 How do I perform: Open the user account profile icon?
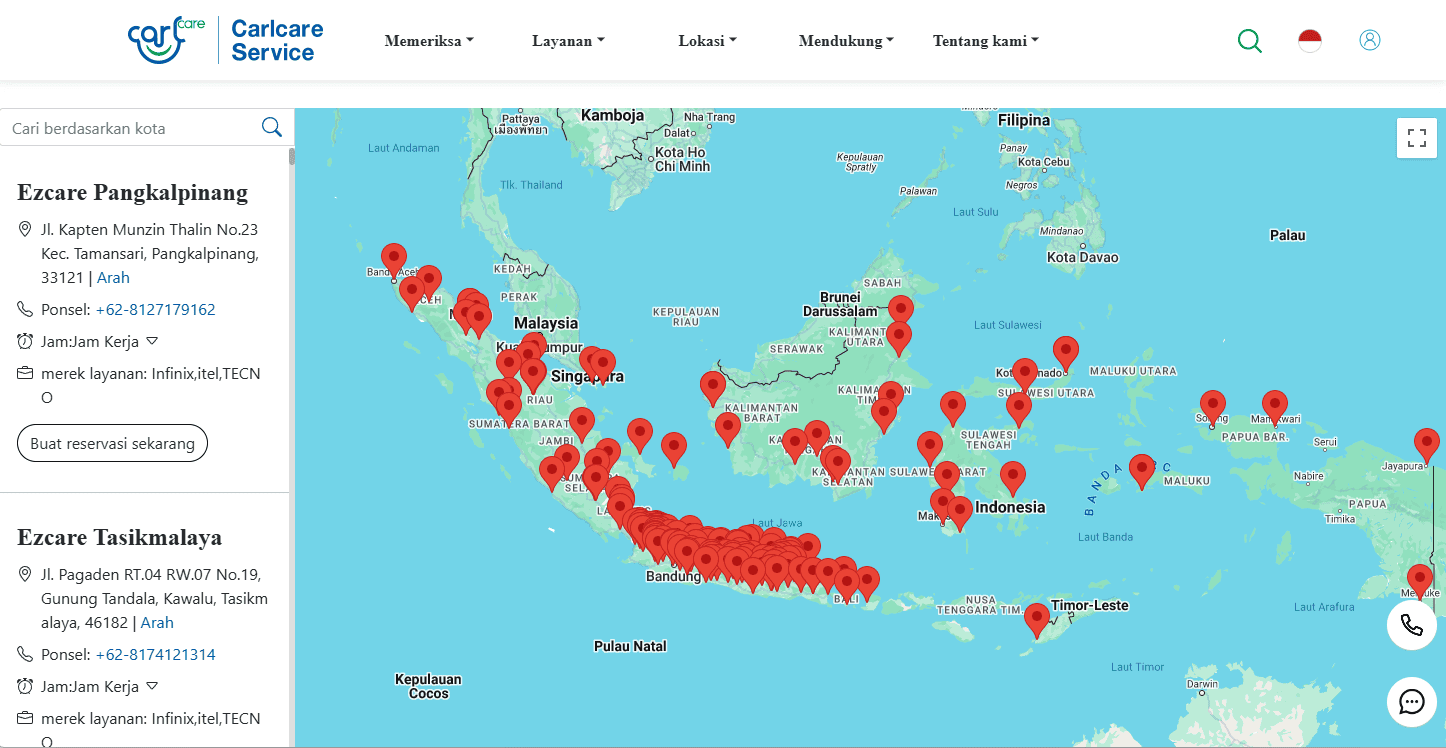coord(1370,40)
